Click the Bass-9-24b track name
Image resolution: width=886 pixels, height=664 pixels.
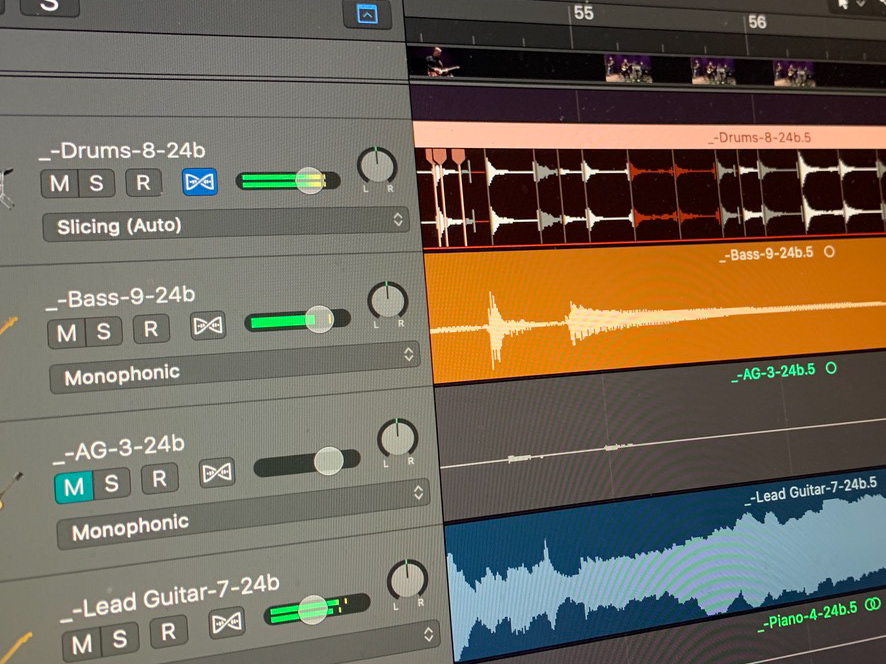pos(121,298)
